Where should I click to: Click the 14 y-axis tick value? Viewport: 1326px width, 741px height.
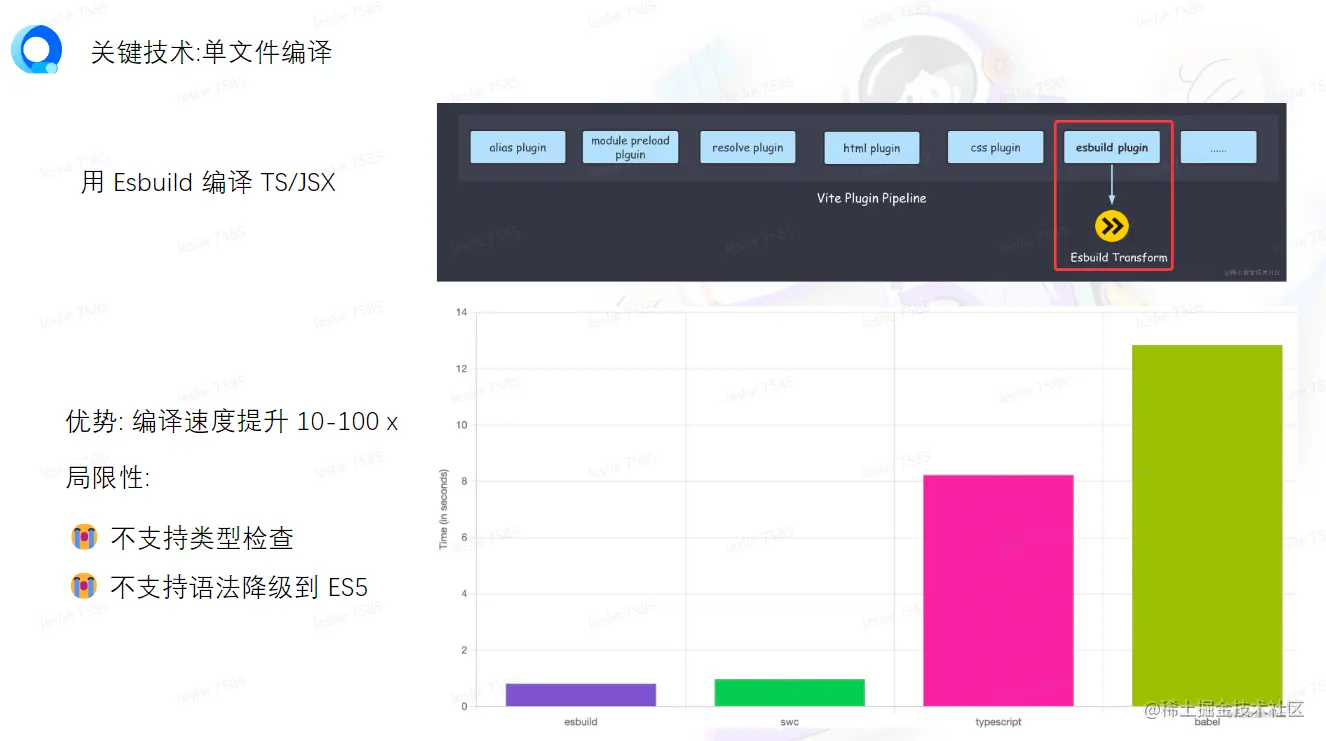(461, 312)
